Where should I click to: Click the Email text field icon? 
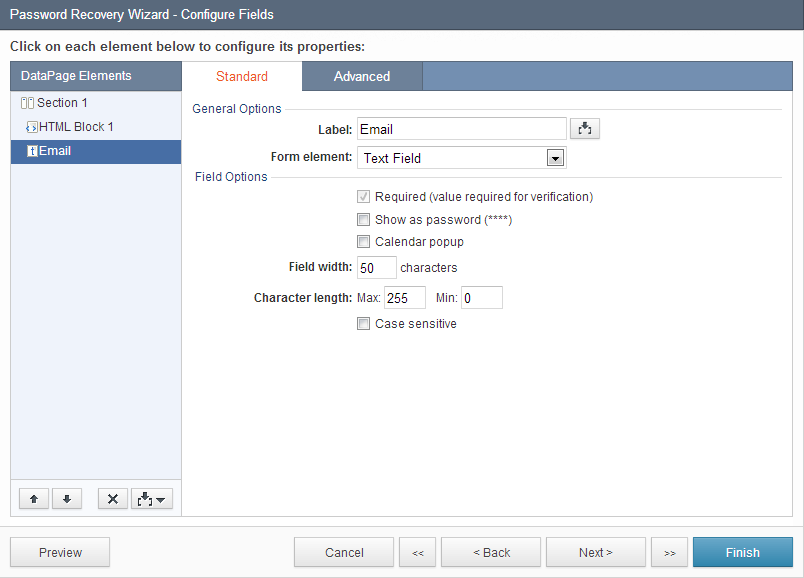coord(32,151)
